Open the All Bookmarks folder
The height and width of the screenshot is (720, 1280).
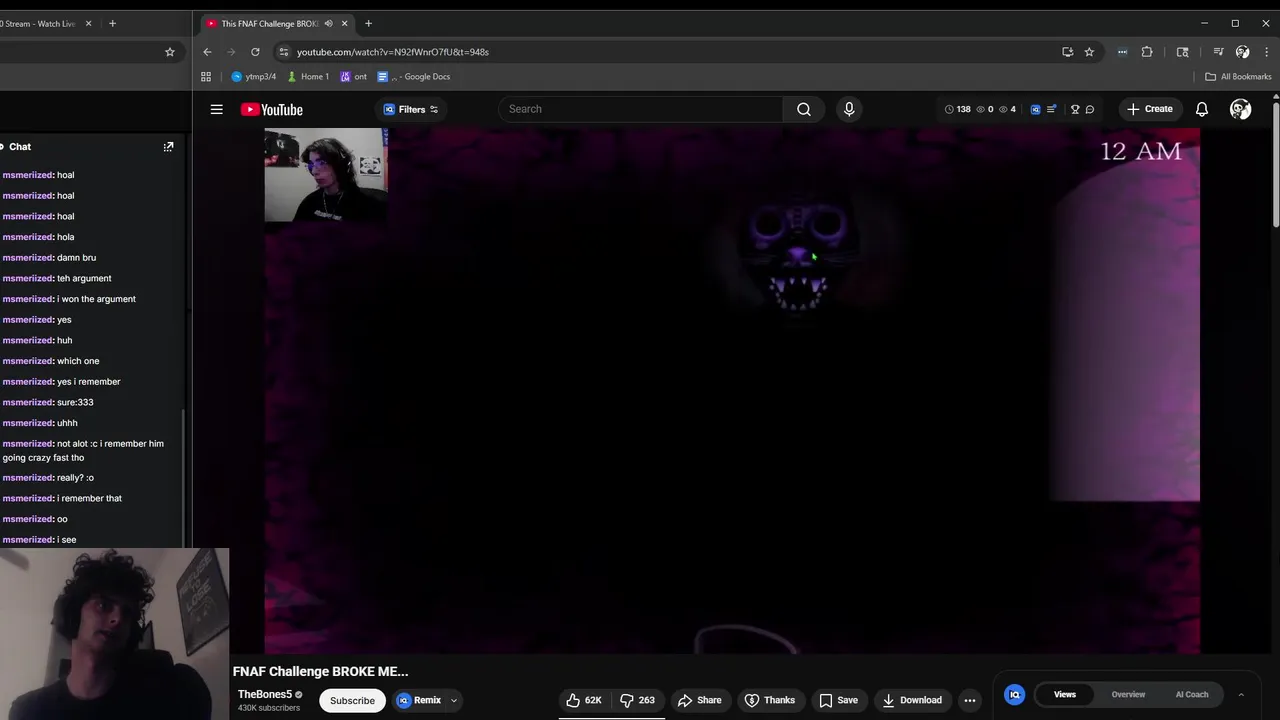click(1238, 77)
